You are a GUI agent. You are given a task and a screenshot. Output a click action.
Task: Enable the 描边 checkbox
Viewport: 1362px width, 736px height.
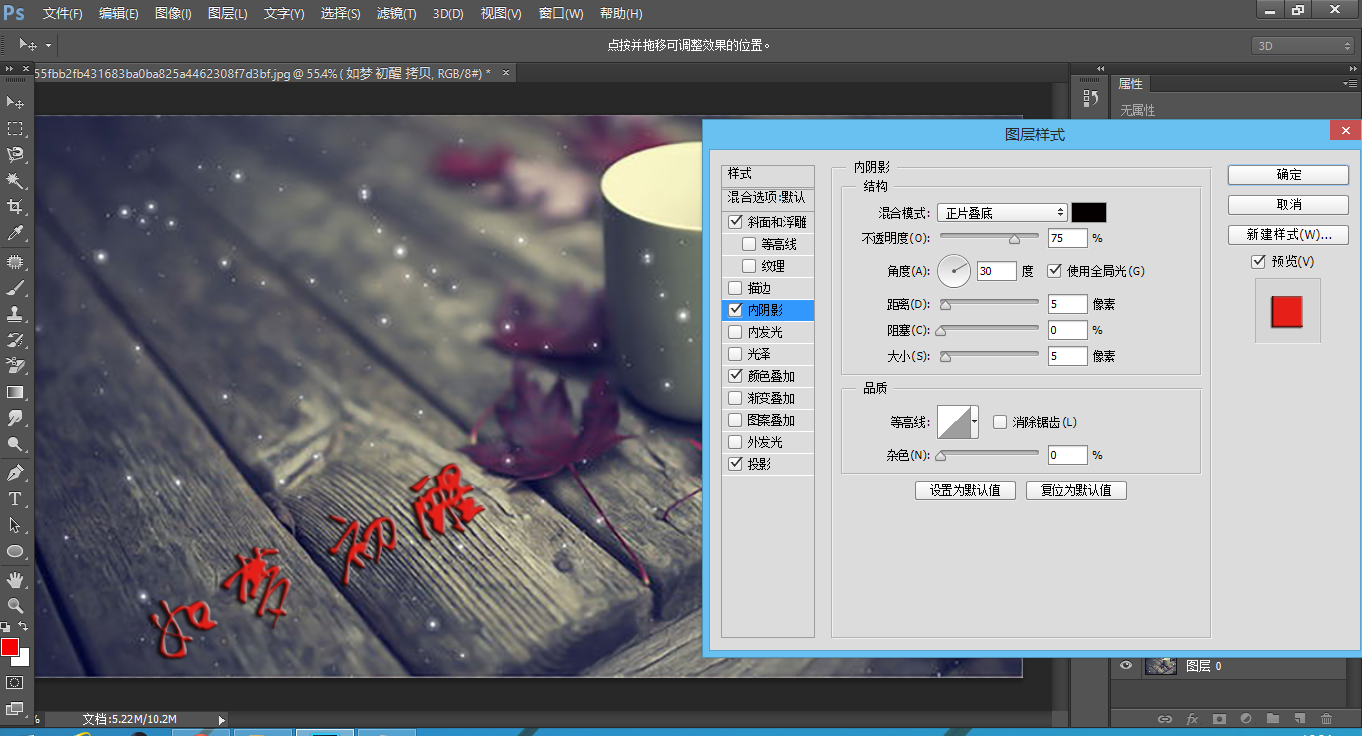click(x=736, y=288)
